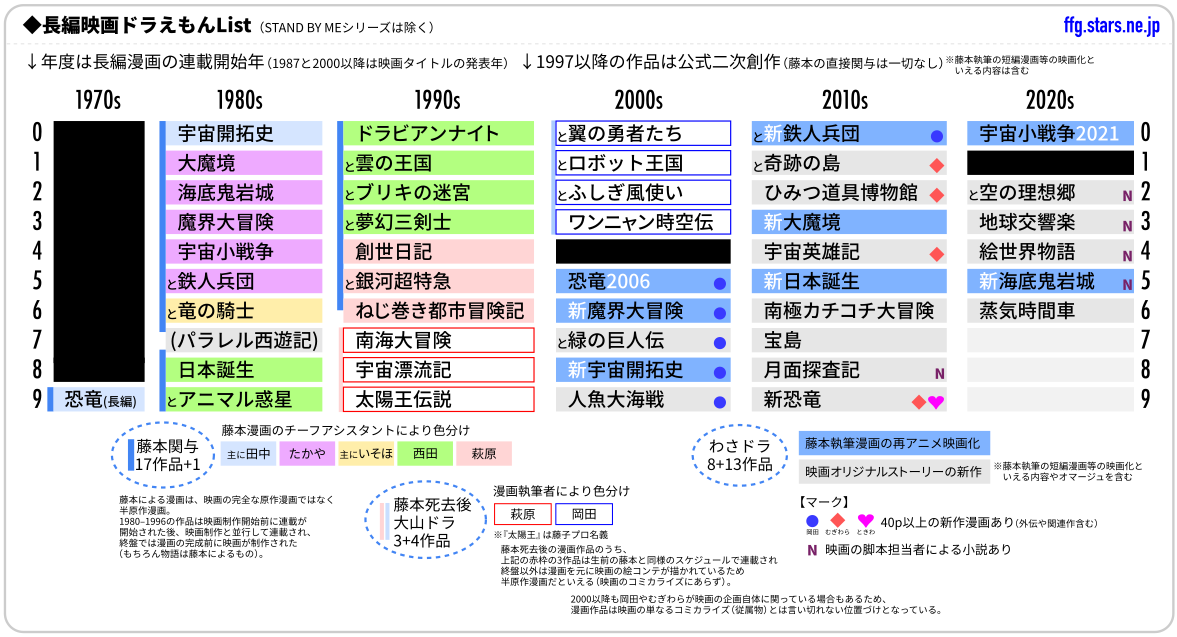
Task: Click the ドラビアンナイト cell
Action: 438,134
